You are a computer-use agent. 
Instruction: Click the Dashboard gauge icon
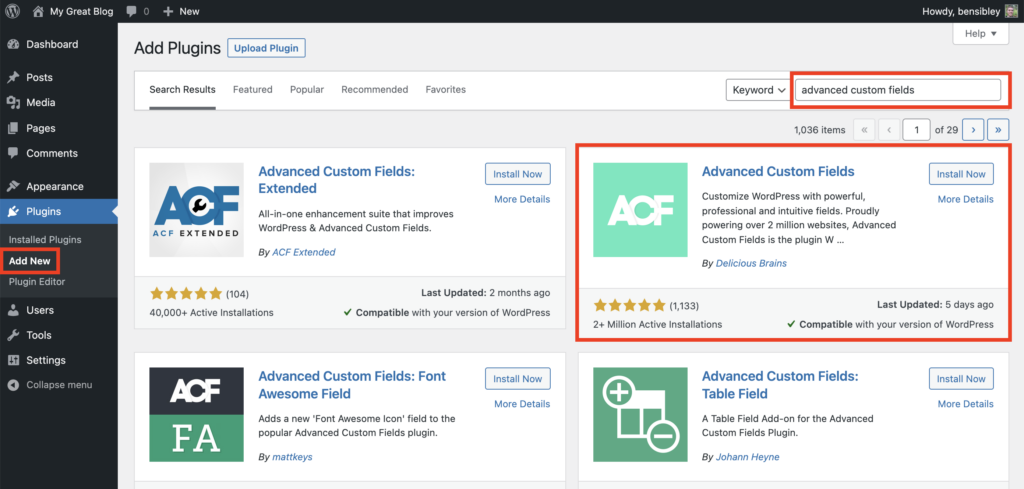(x=13, y=44)
